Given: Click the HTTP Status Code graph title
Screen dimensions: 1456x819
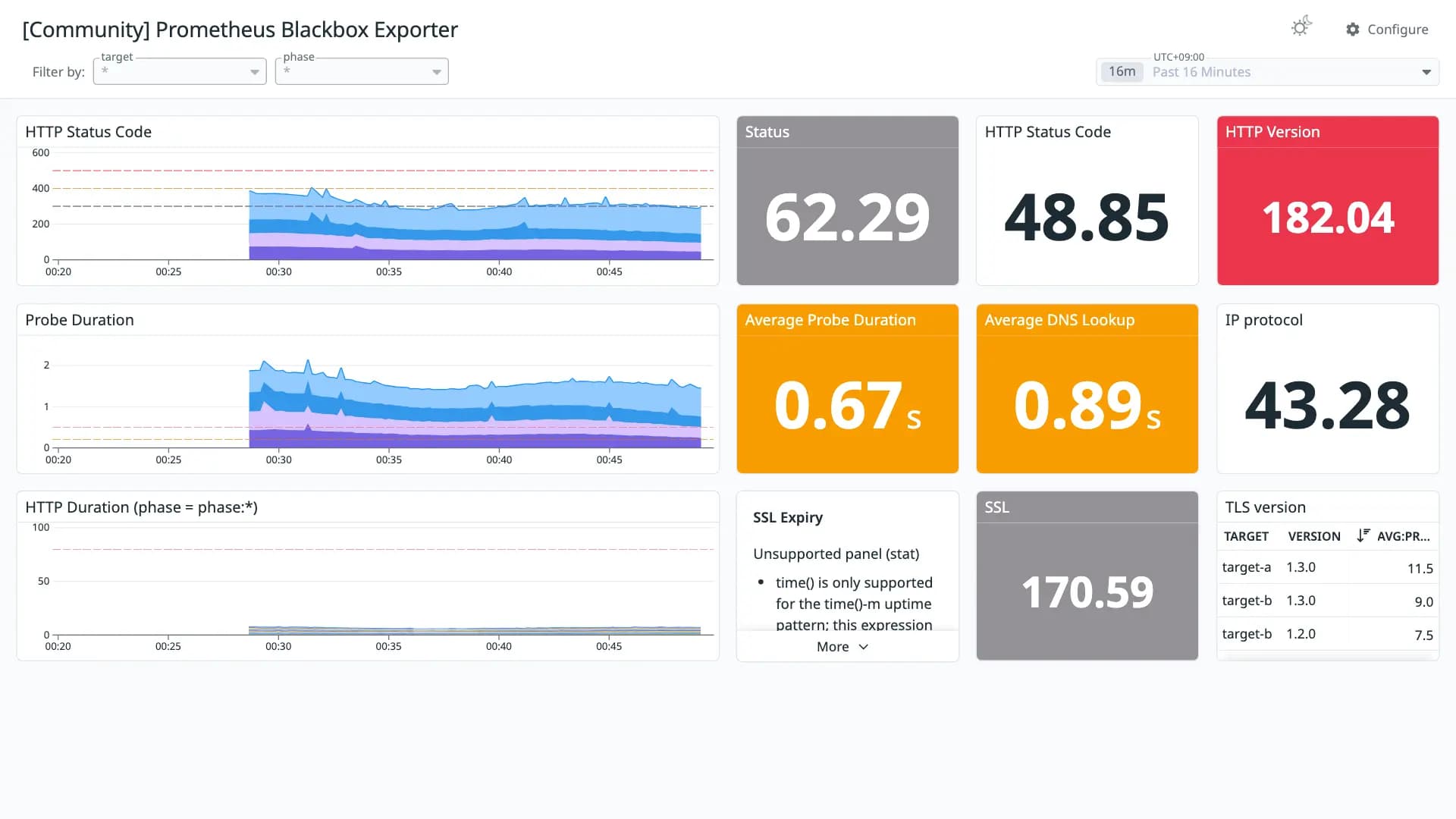Looking at the screenshot, I should pyautogui.click(x=88, y=132).
